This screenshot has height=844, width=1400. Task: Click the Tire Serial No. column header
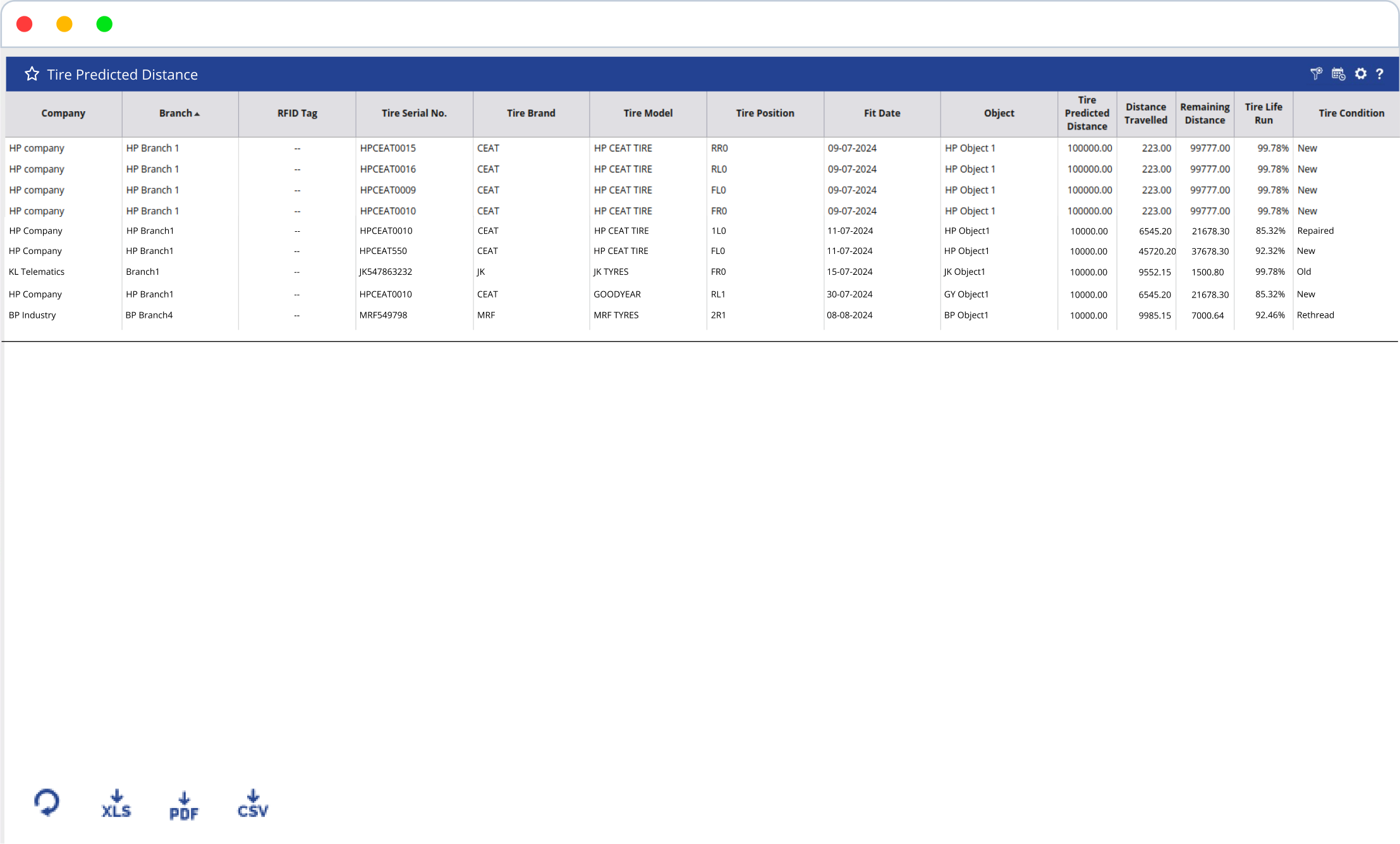tap(414, 113)
